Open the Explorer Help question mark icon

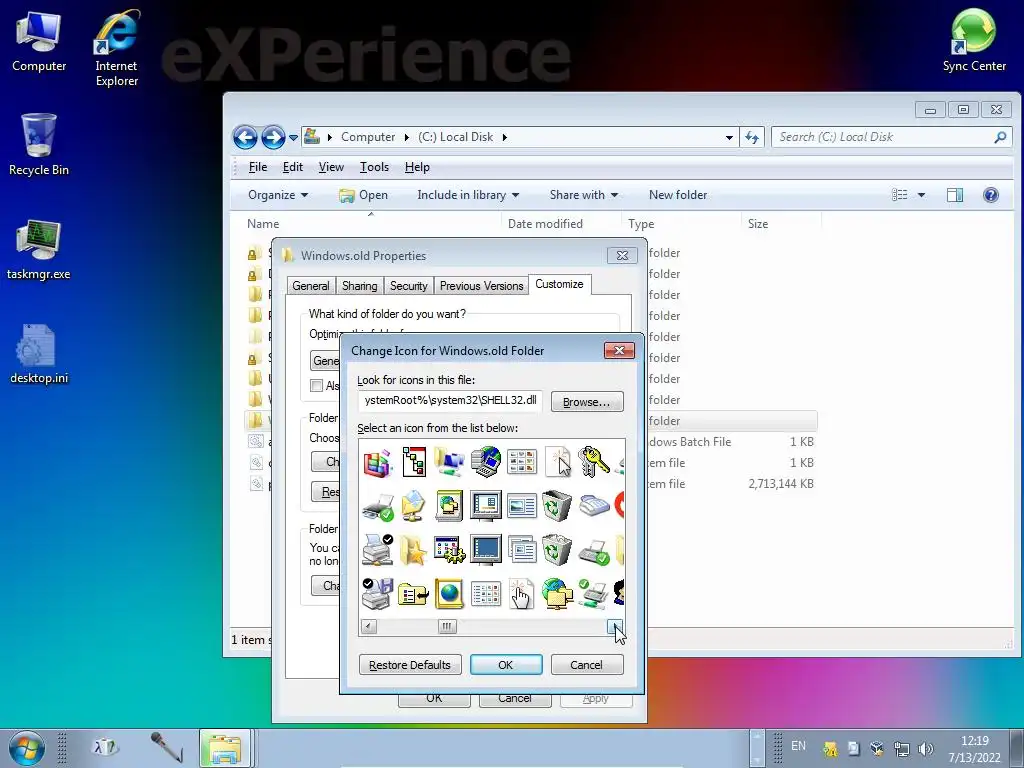pos(991,195)
